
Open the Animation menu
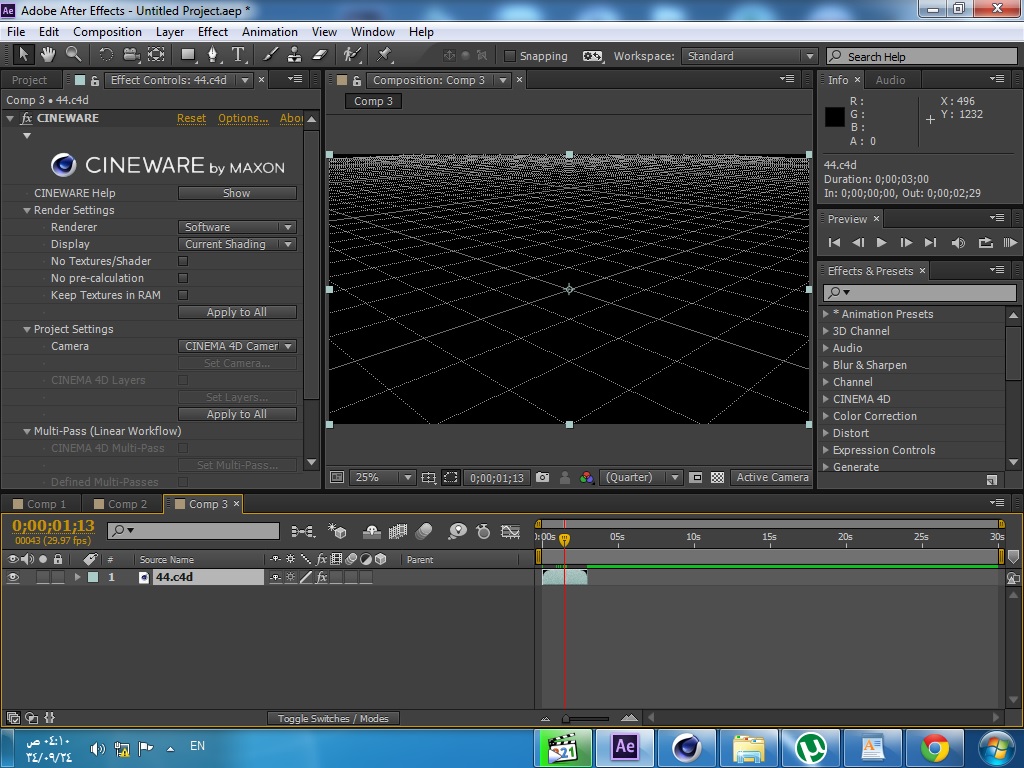(270, 32)
